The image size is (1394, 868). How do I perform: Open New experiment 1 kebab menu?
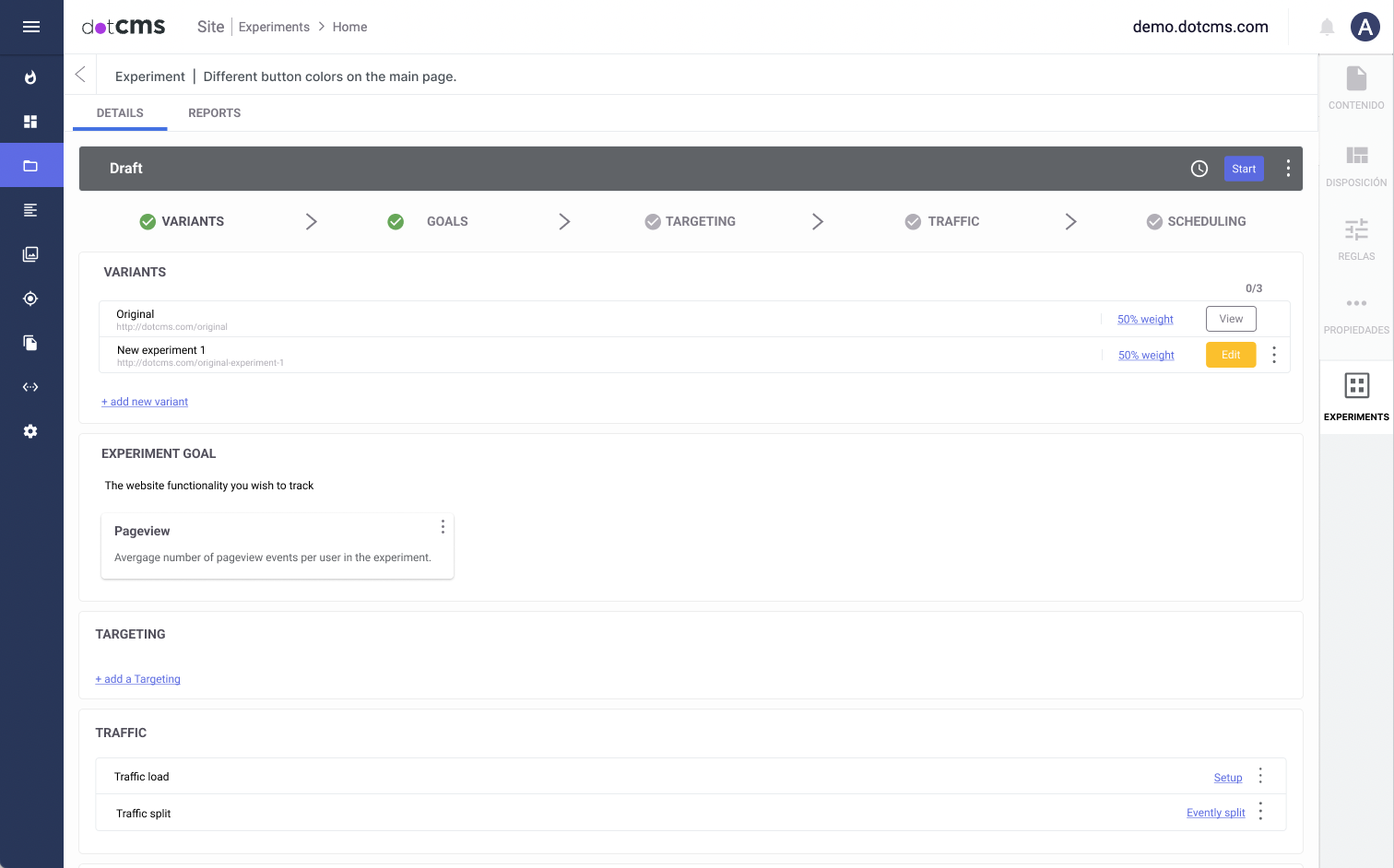pyautogui.click(x=1274, y=355)
